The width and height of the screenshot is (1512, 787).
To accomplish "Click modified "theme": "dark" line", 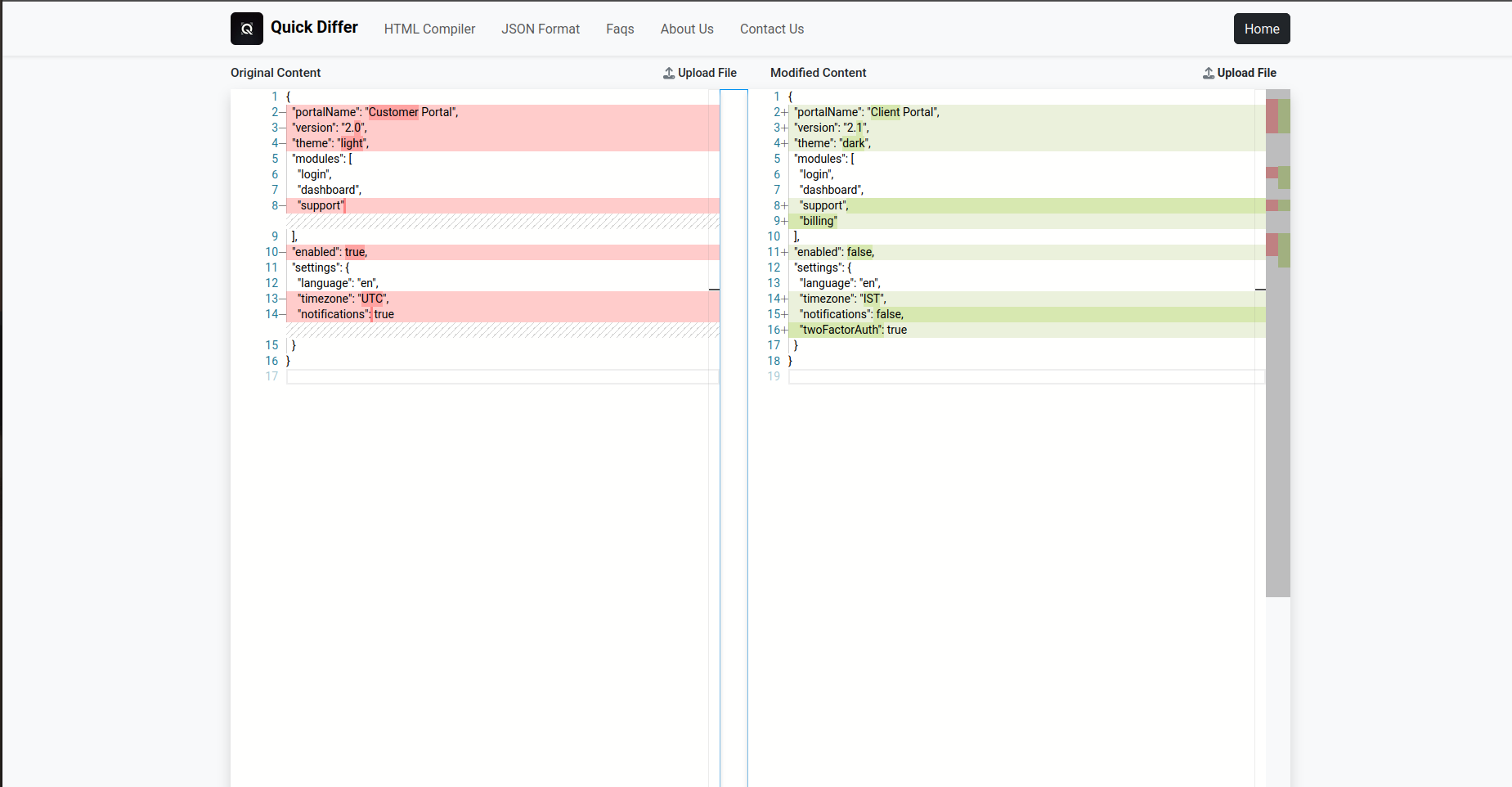I will [x=1026, y=143].
